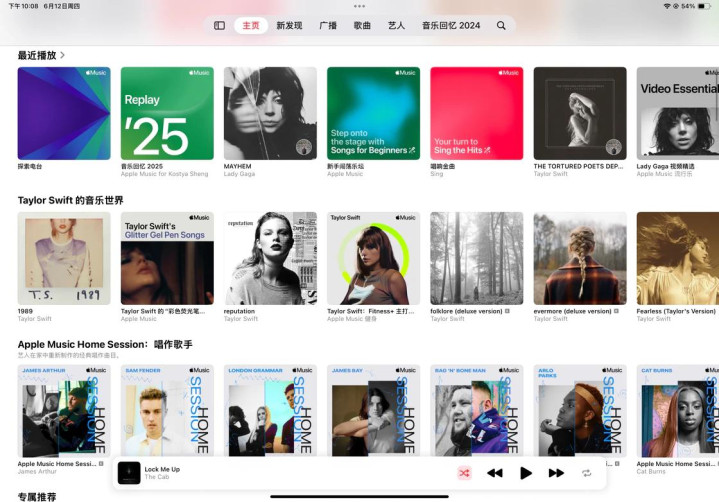Open Fearless (Taylor's Version) cover

[678, 258]
